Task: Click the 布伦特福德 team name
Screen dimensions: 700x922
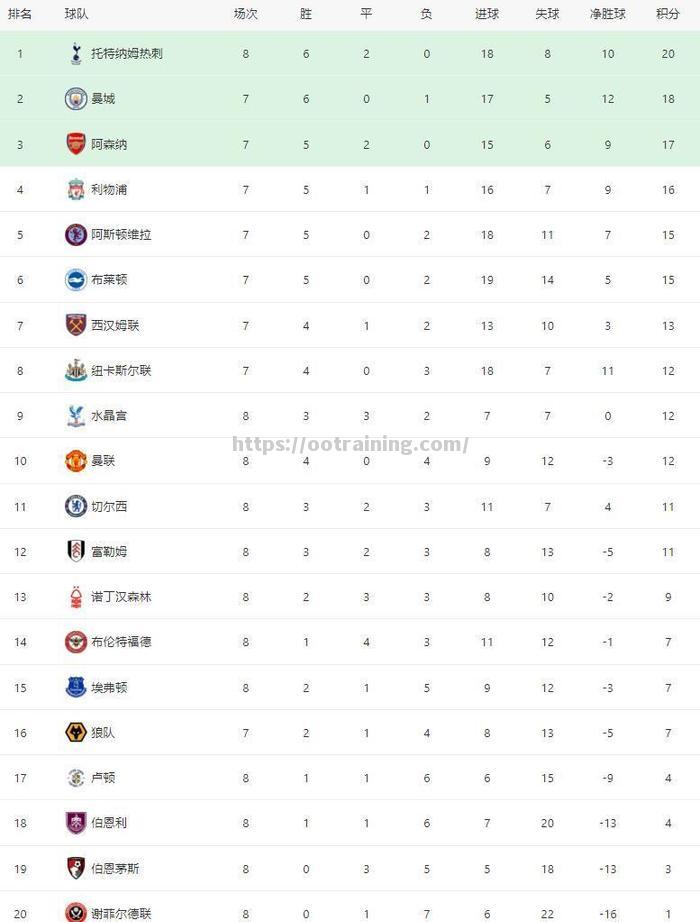Action: [x=121, y=642]
